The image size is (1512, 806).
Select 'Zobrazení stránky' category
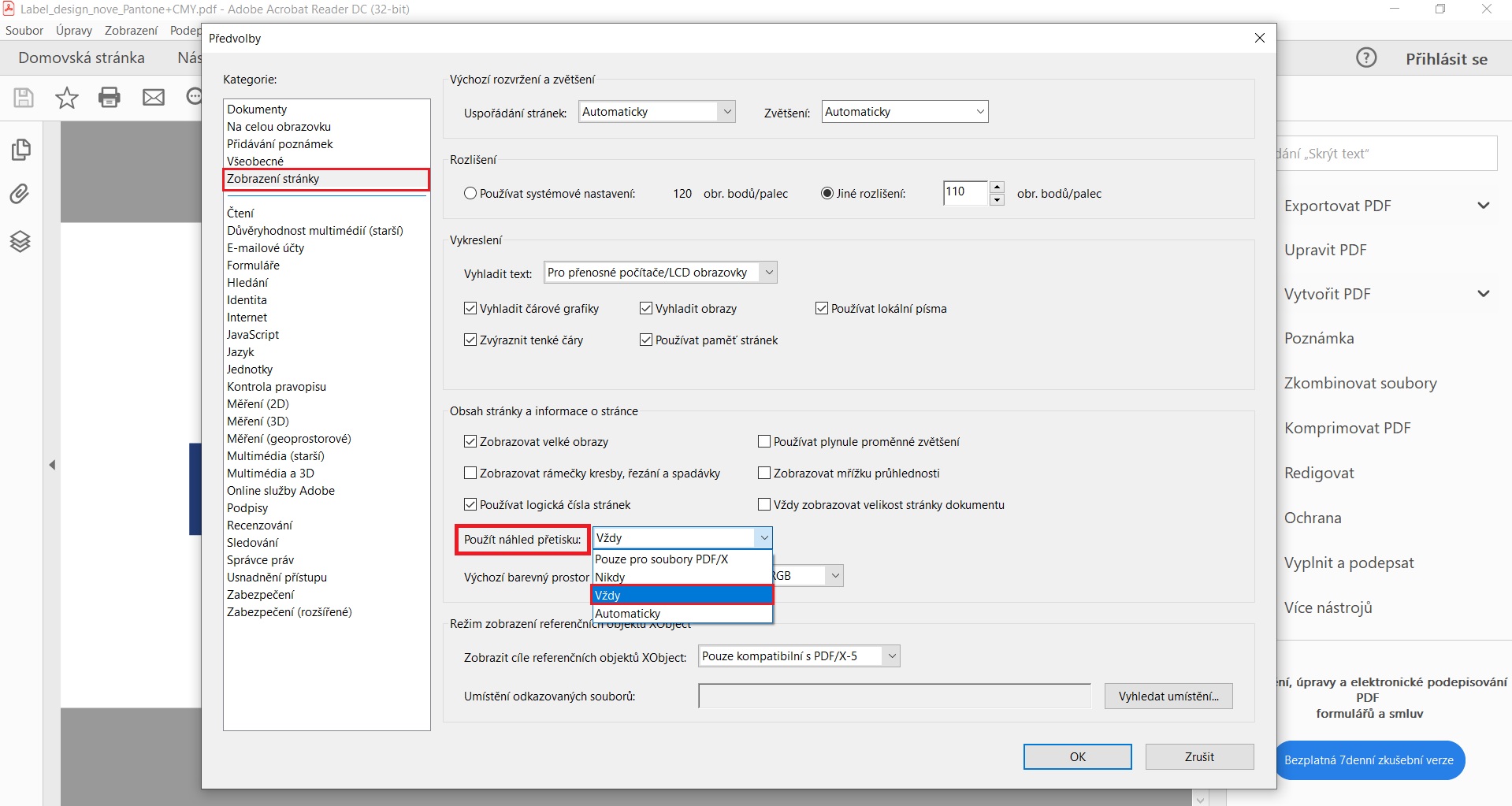[326, 179]
